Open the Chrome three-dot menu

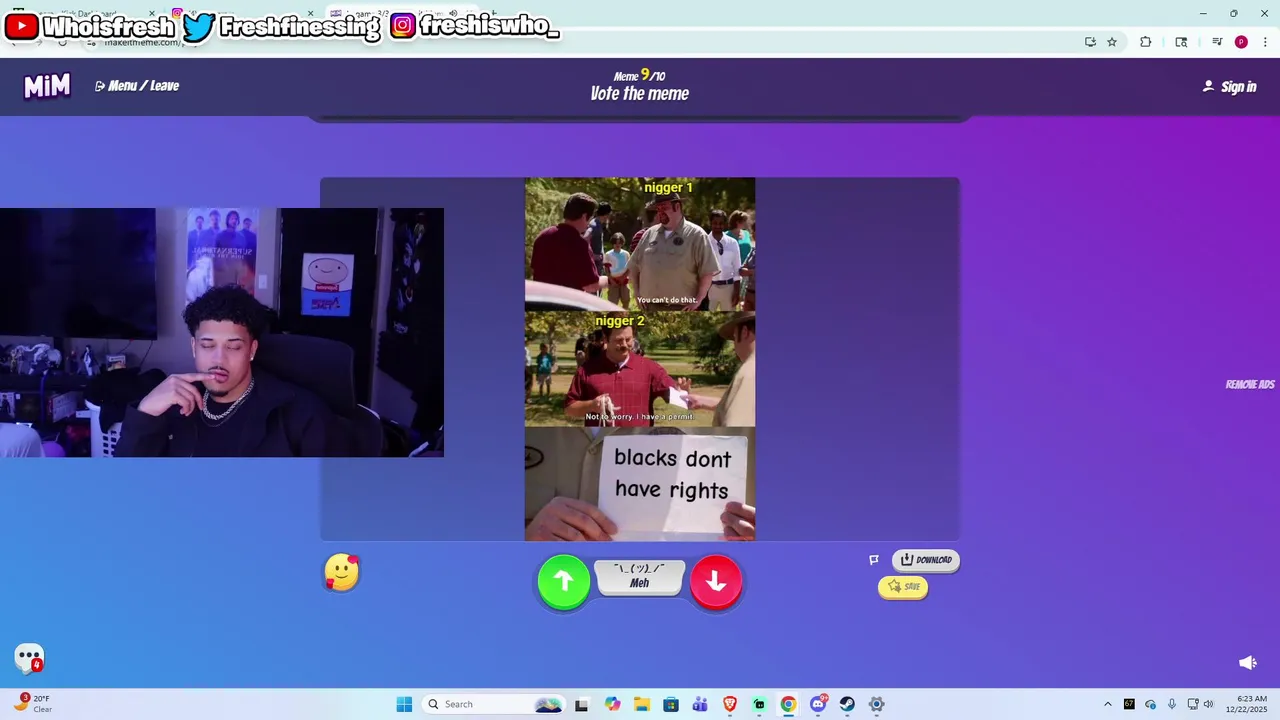[1265, 42]
